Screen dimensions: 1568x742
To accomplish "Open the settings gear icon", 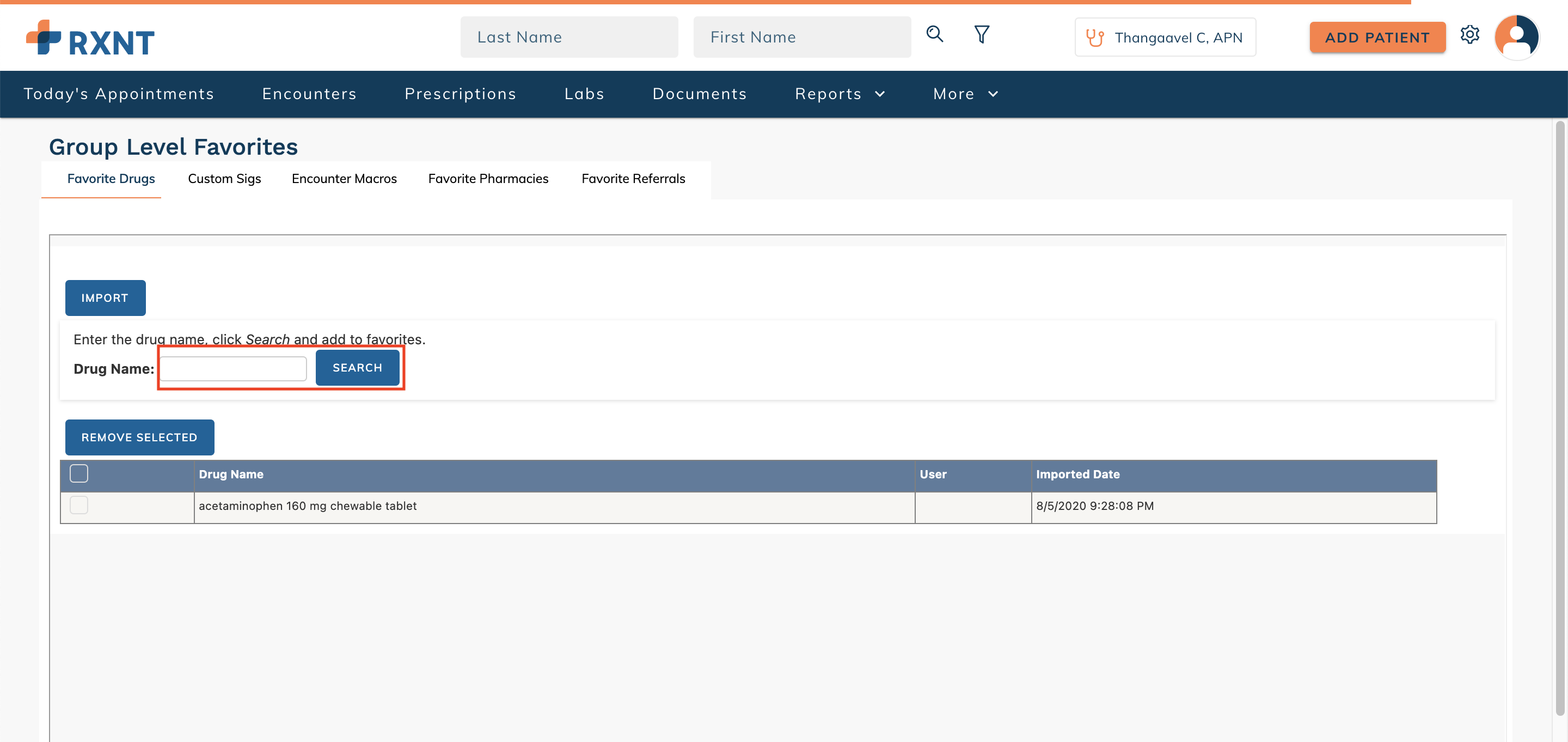I will click(x=1469, y=35).
